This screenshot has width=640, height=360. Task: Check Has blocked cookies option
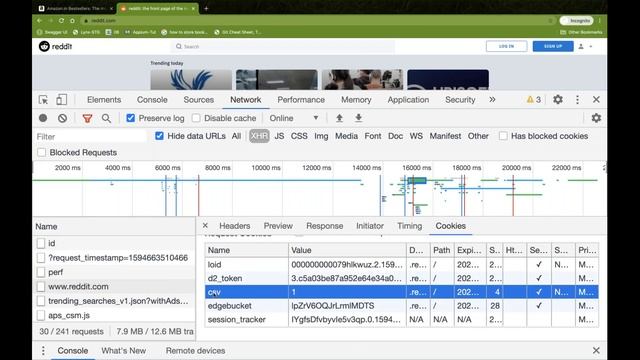(x=503, y=136)
